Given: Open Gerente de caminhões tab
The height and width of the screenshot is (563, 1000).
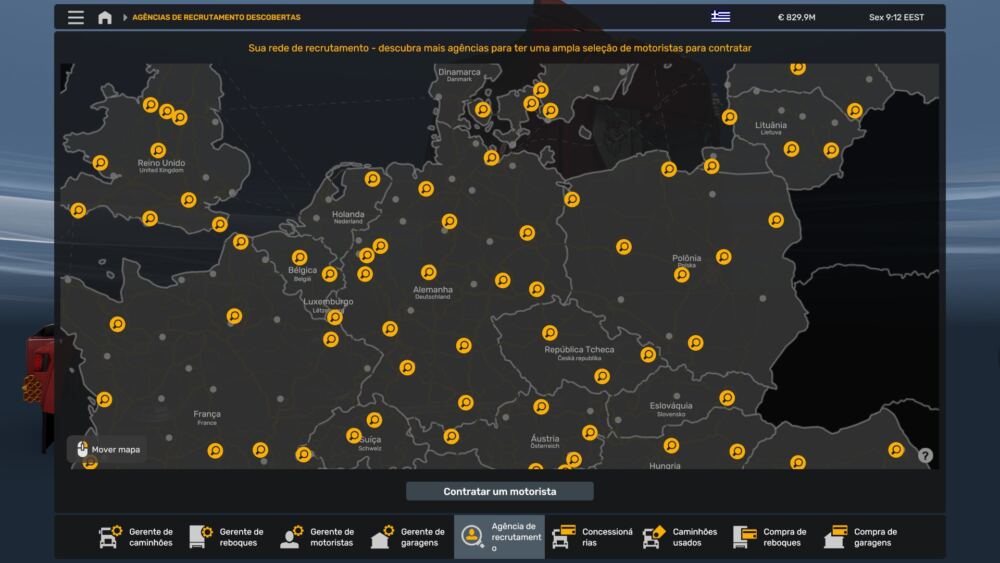Looking at the screenshot, I should pyautogui.click(x=137, y=537).
